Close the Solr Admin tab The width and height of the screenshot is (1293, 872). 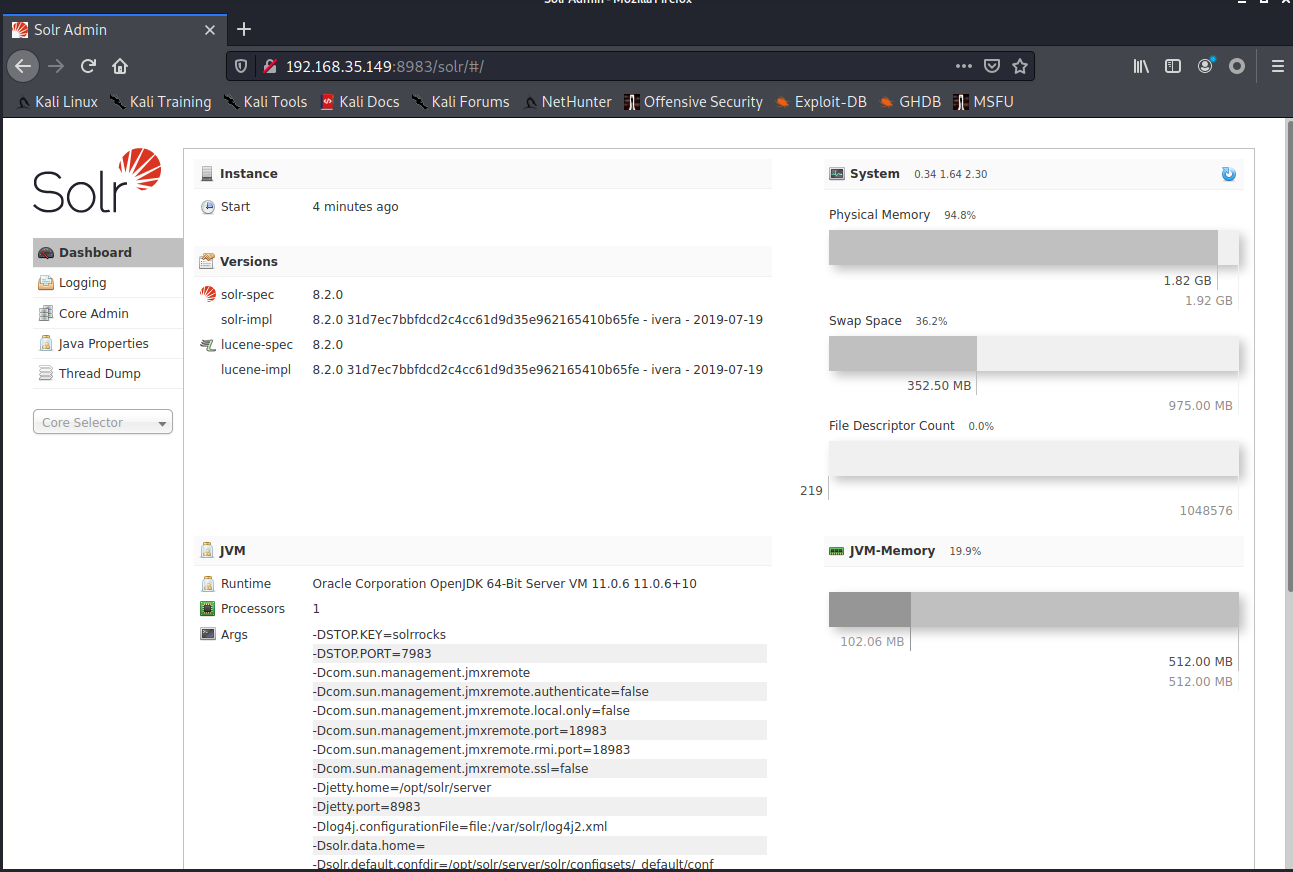[x=210, y=30]
